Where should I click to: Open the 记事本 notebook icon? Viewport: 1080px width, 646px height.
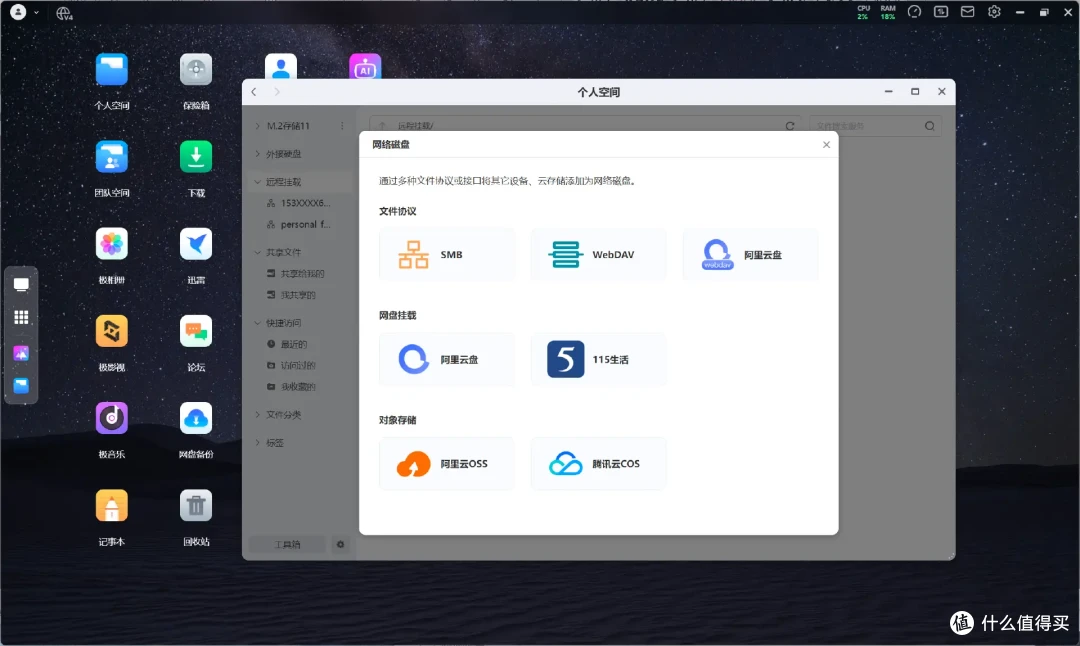112,506
